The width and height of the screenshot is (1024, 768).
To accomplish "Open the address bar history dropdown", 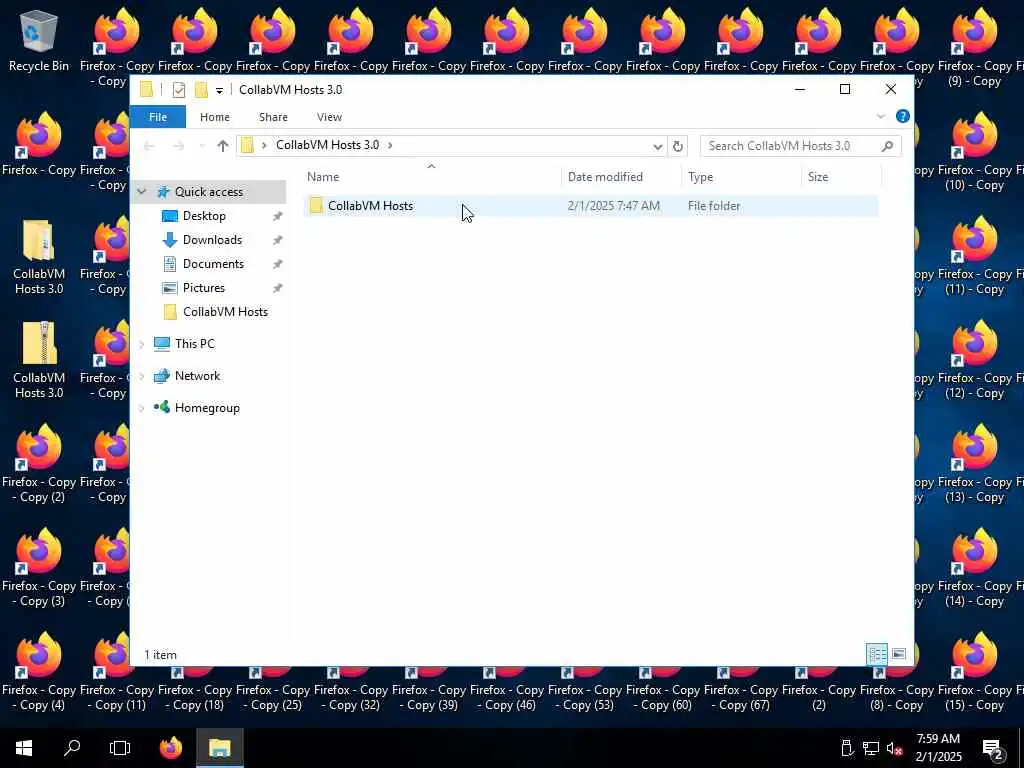I will [x=658, y=146].
